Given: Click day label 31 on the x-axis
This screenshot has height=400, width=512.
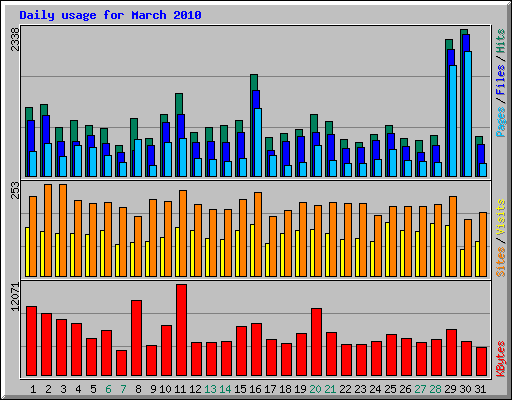Looking at the screenshot, I should coord(480,389).
